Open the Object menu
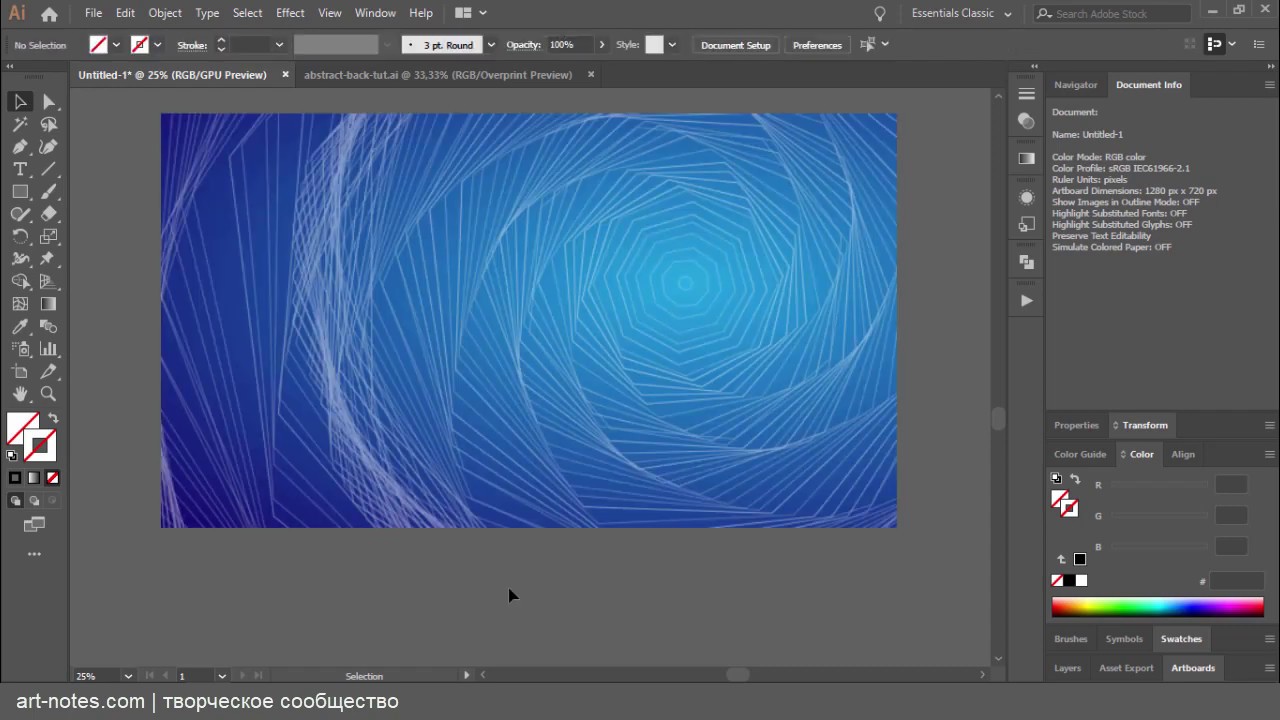 coord(165,13)
